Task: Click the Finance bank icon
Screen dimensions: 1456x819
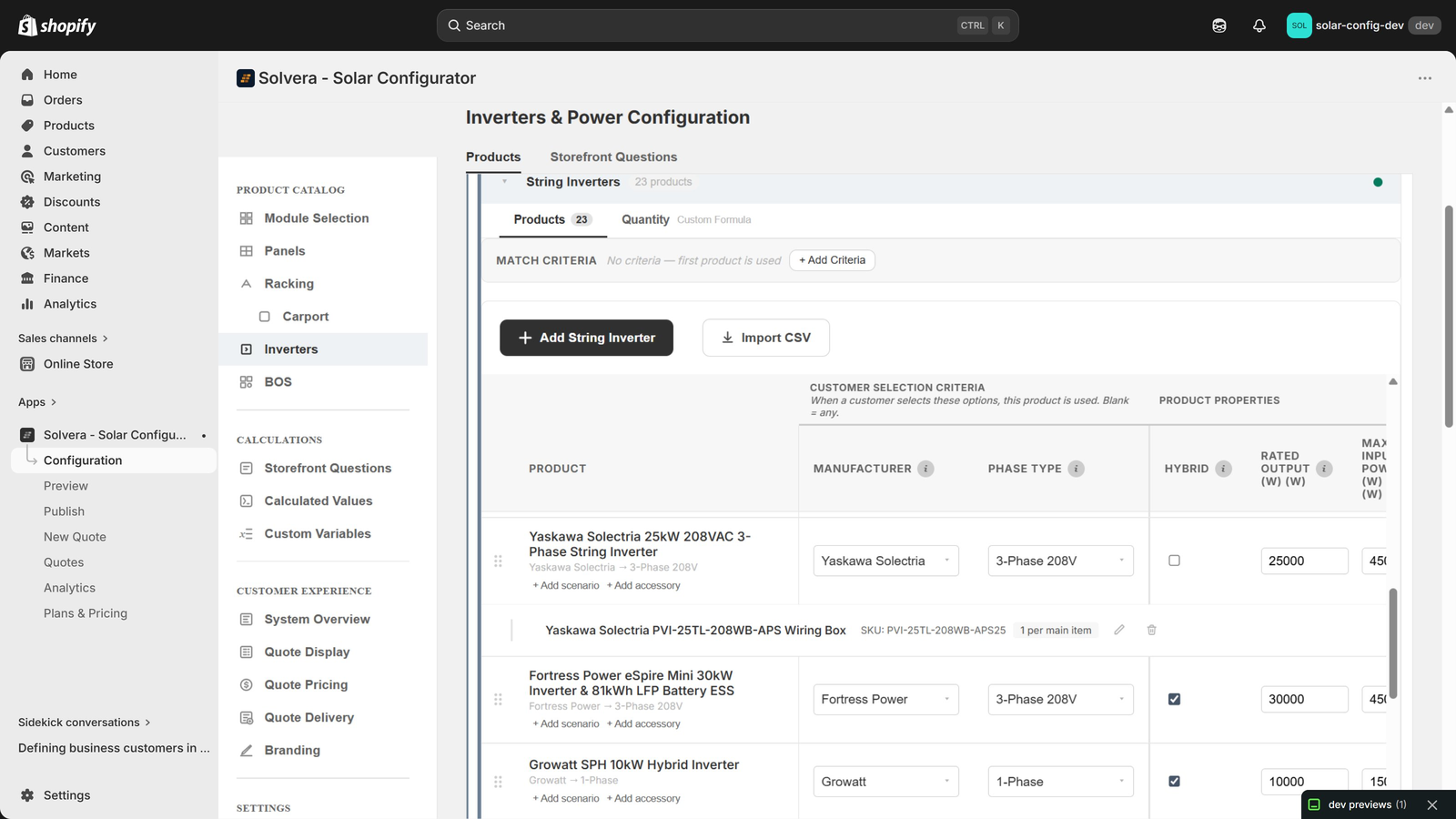Action: tap(27, 278)
